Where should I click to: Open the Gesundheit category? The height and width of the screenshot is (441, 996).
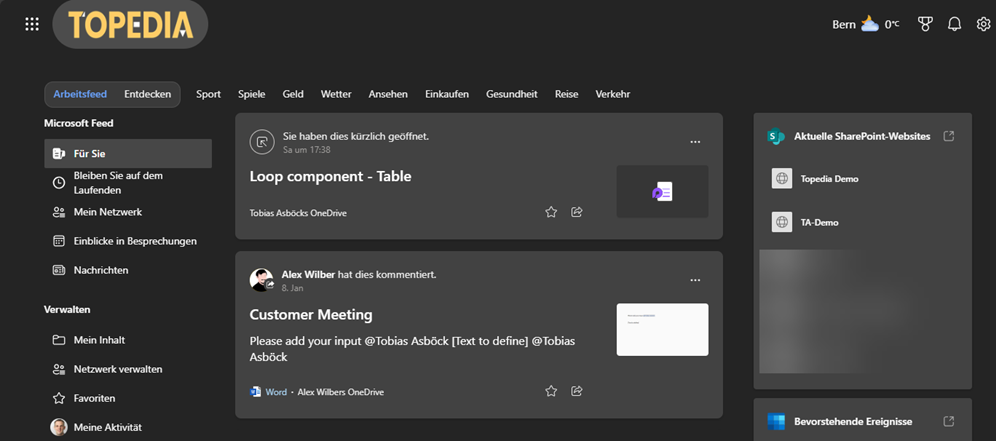click(x=512, y=94)
